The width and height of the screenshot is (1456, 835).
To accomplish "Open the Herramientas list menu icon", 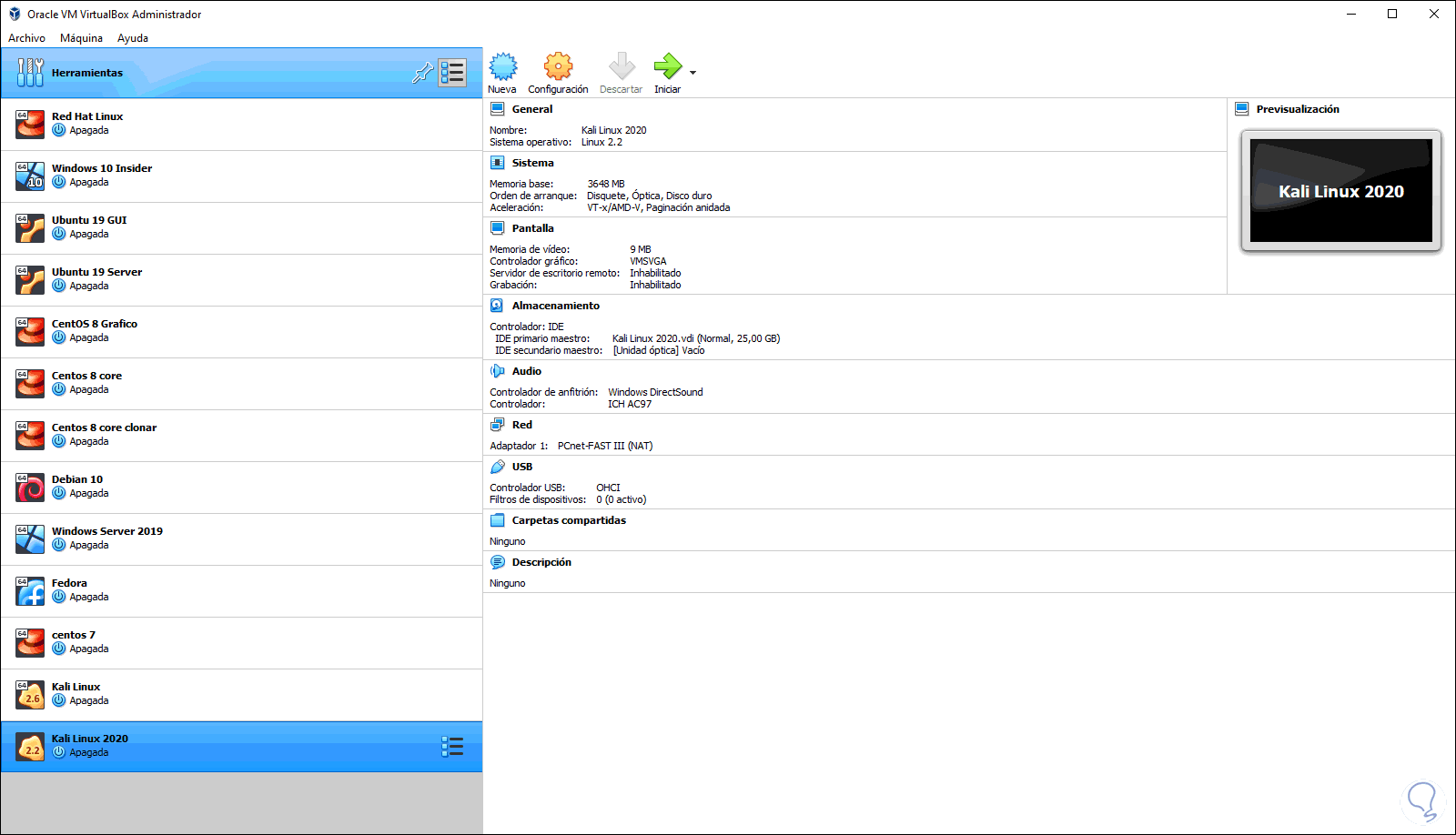I will click(452, 73).
